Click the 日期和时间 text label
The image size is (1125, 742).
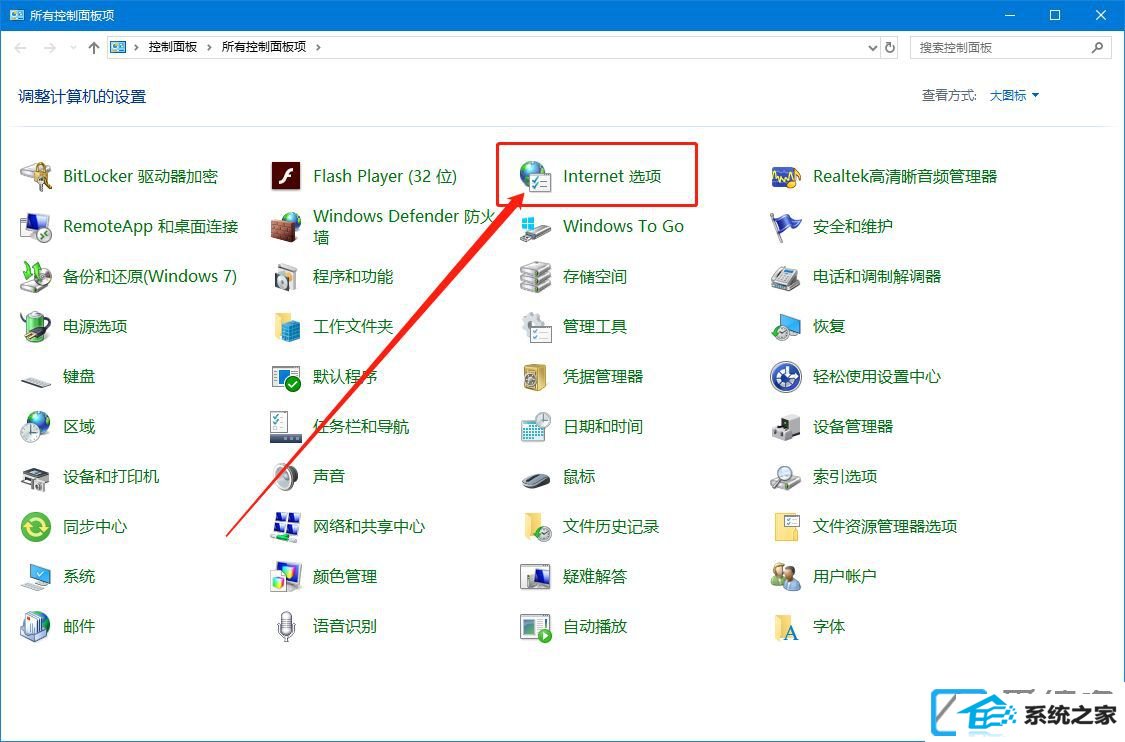coord(603,427)
